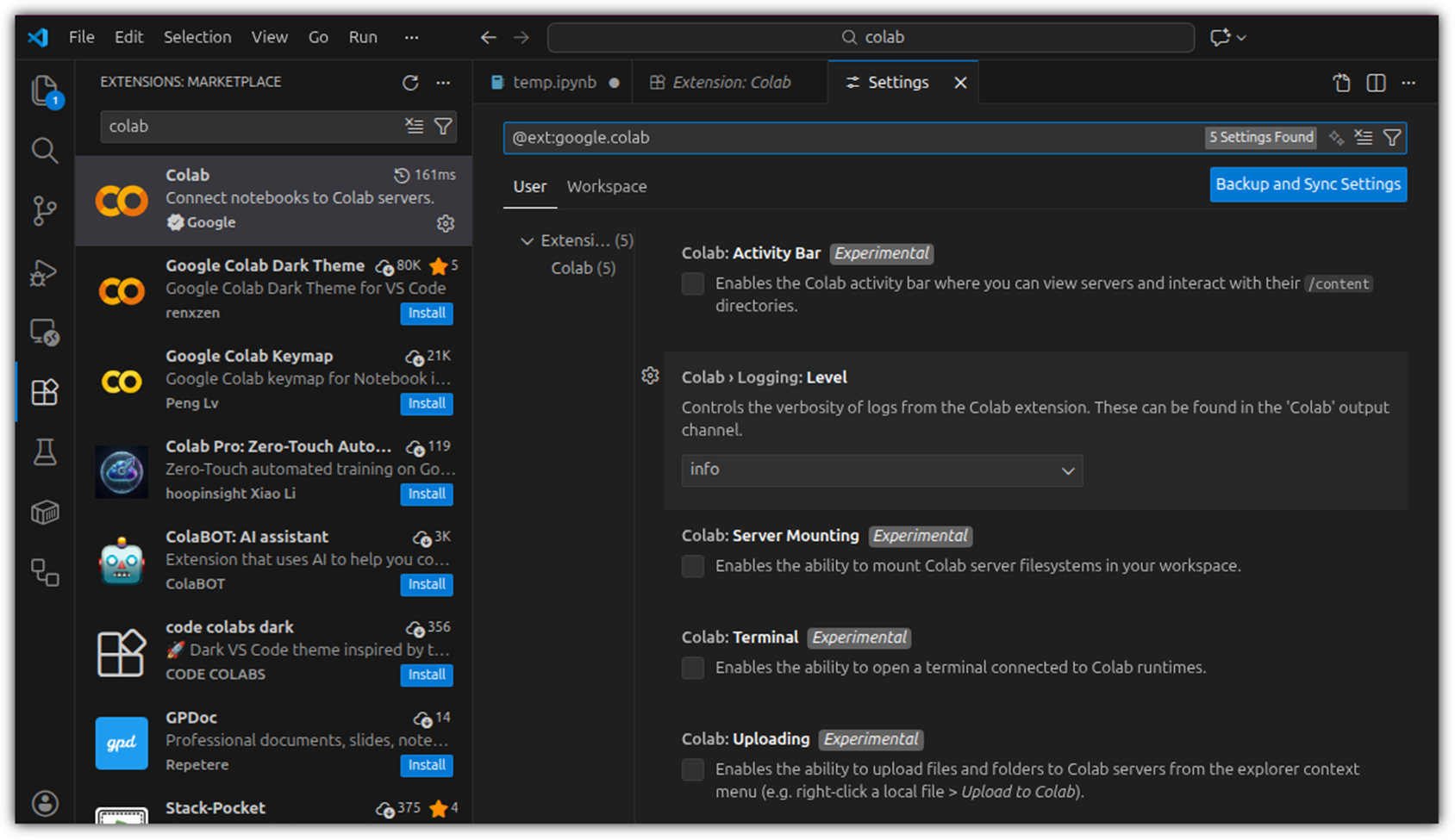Open gear menu for Logging Level setting
Image resolution: width=1455 pixels, height=840 pixels.
[651, 376]
